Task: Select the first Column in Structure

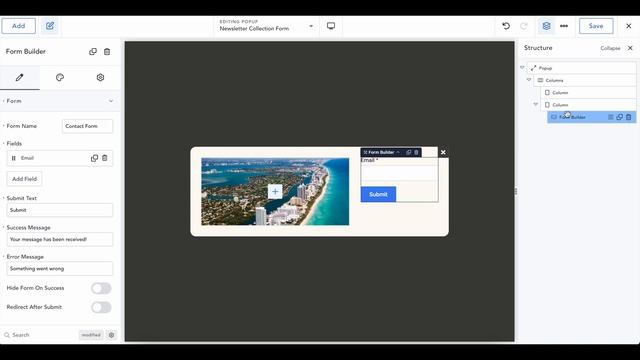Action: pyautogui.click(x=589, y=93)
